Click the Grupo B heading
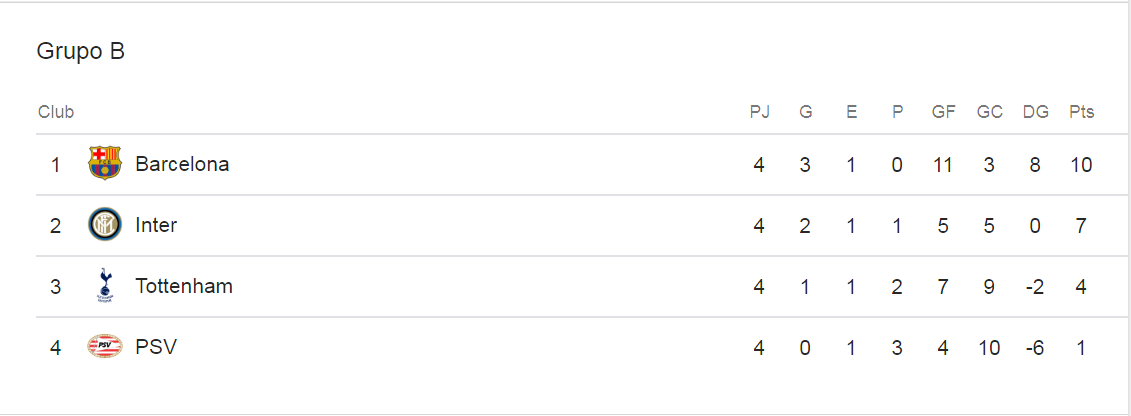This screenshot has width=1131, height=416. (81, 51)
